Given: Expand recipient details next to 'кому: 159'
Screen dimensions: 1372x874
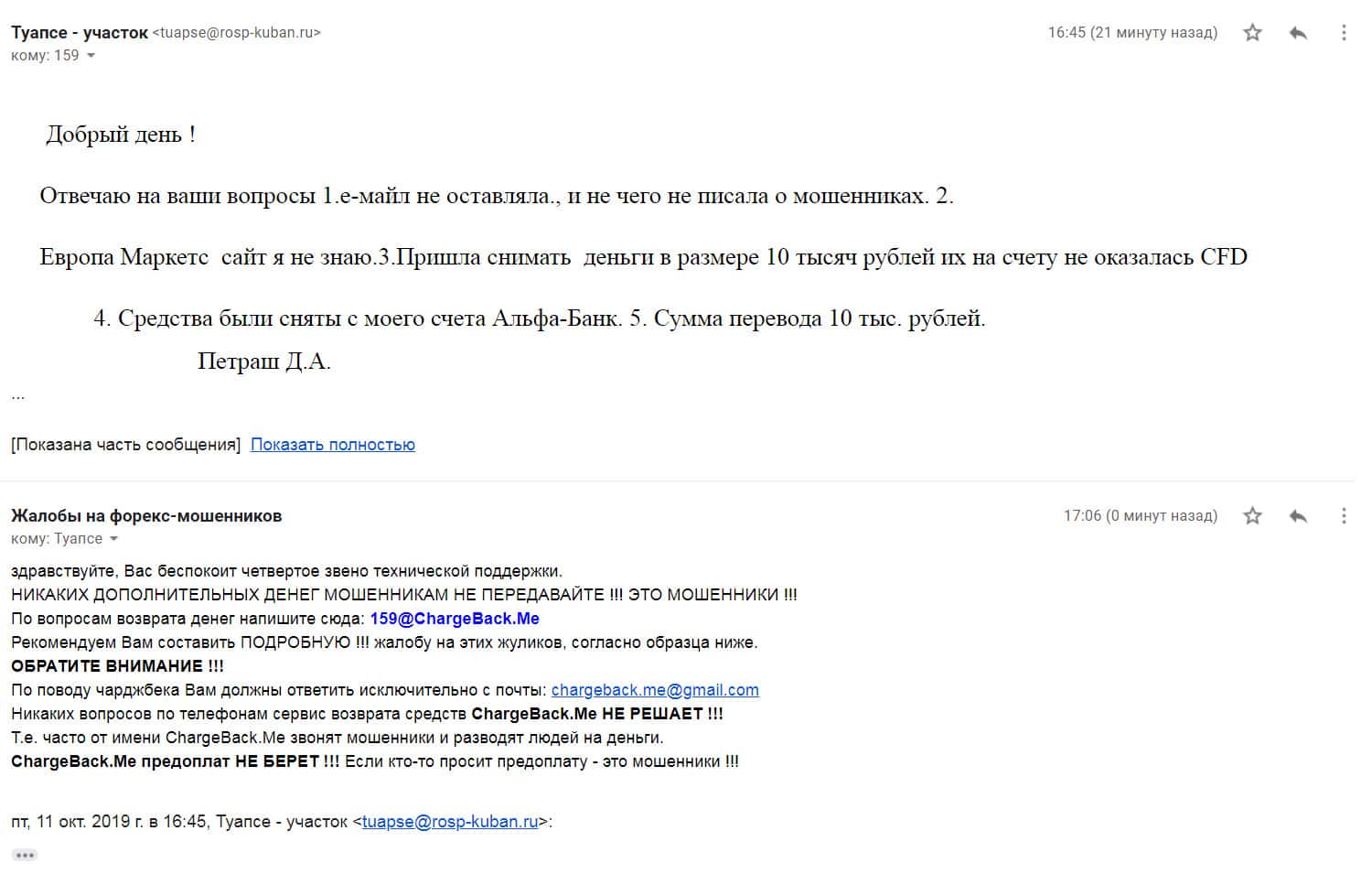Looking at the screenshot, I should pos(91,56).
